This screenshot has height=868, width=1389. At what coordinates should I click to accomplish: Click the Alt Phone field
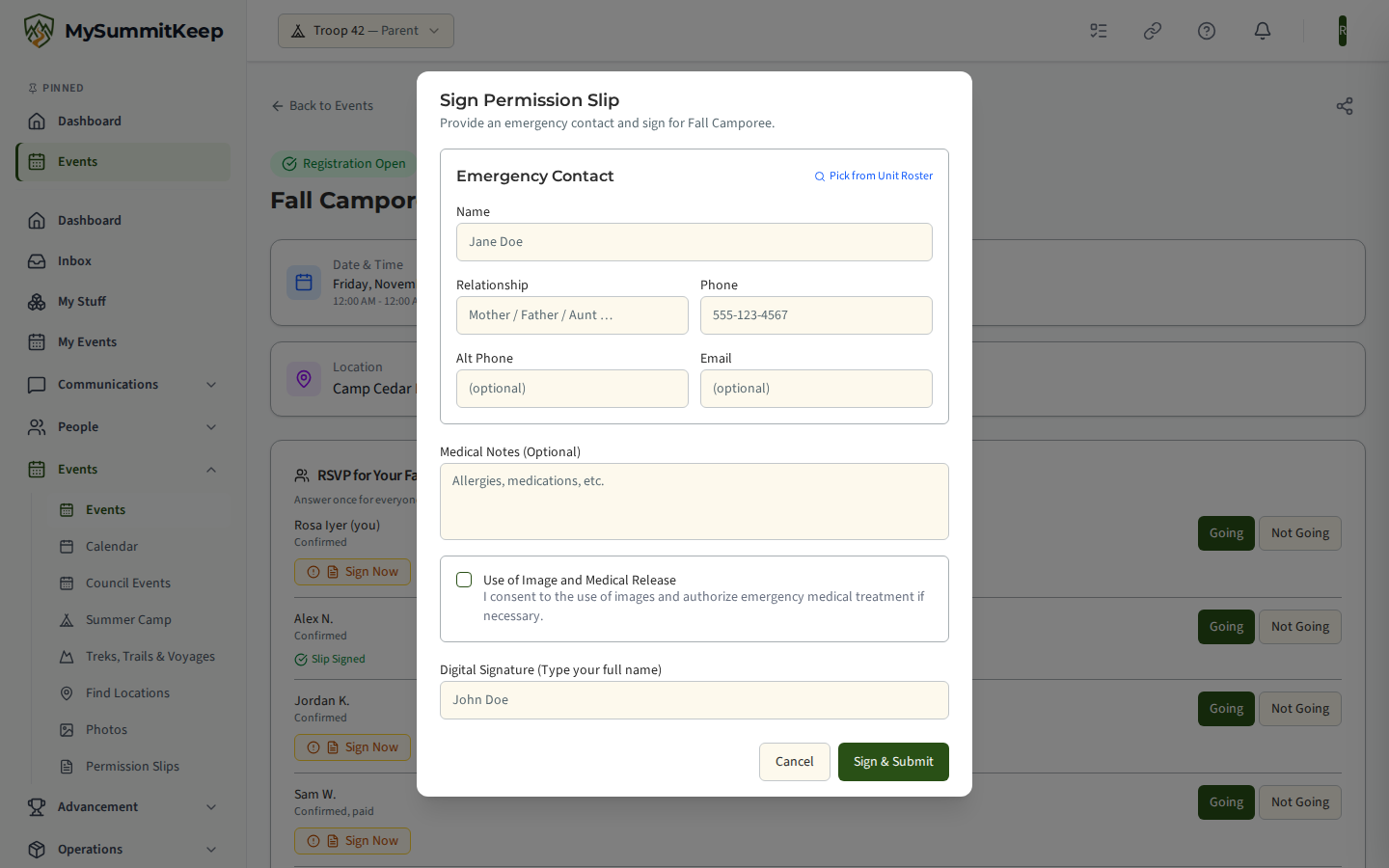point(572,389)
